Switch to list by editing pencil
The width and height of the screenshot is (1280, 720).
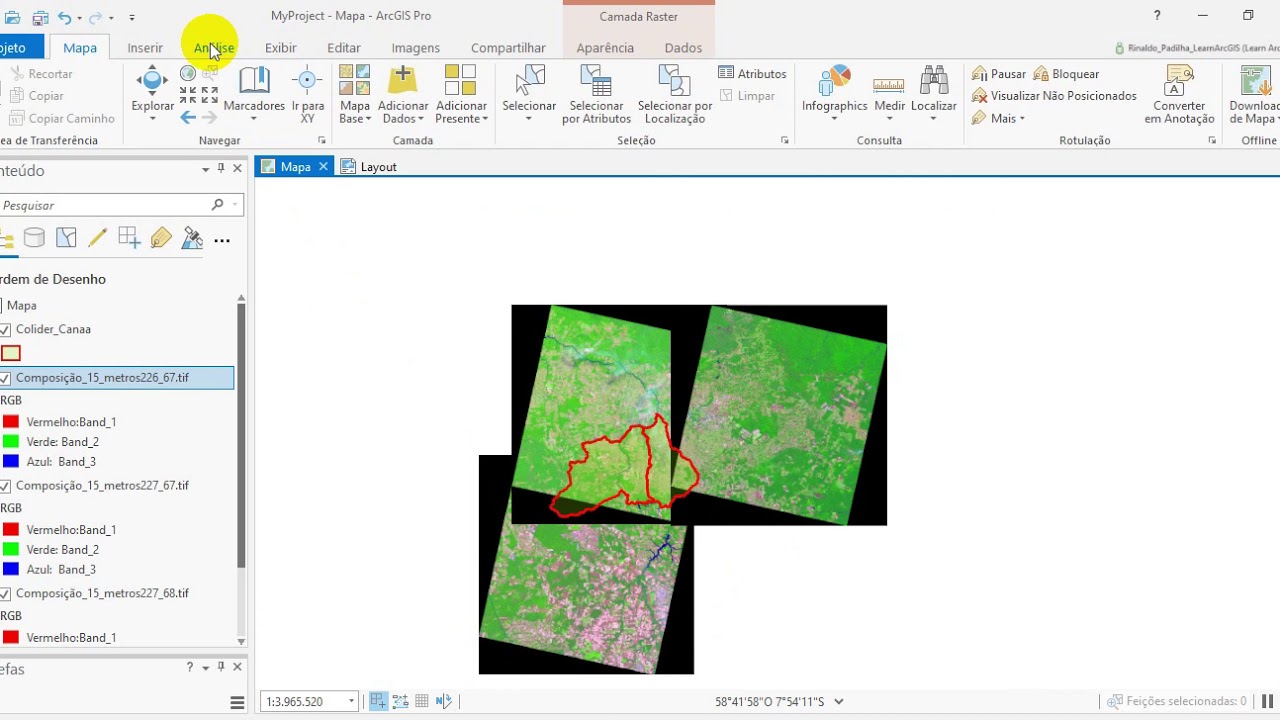click(97, 238)
